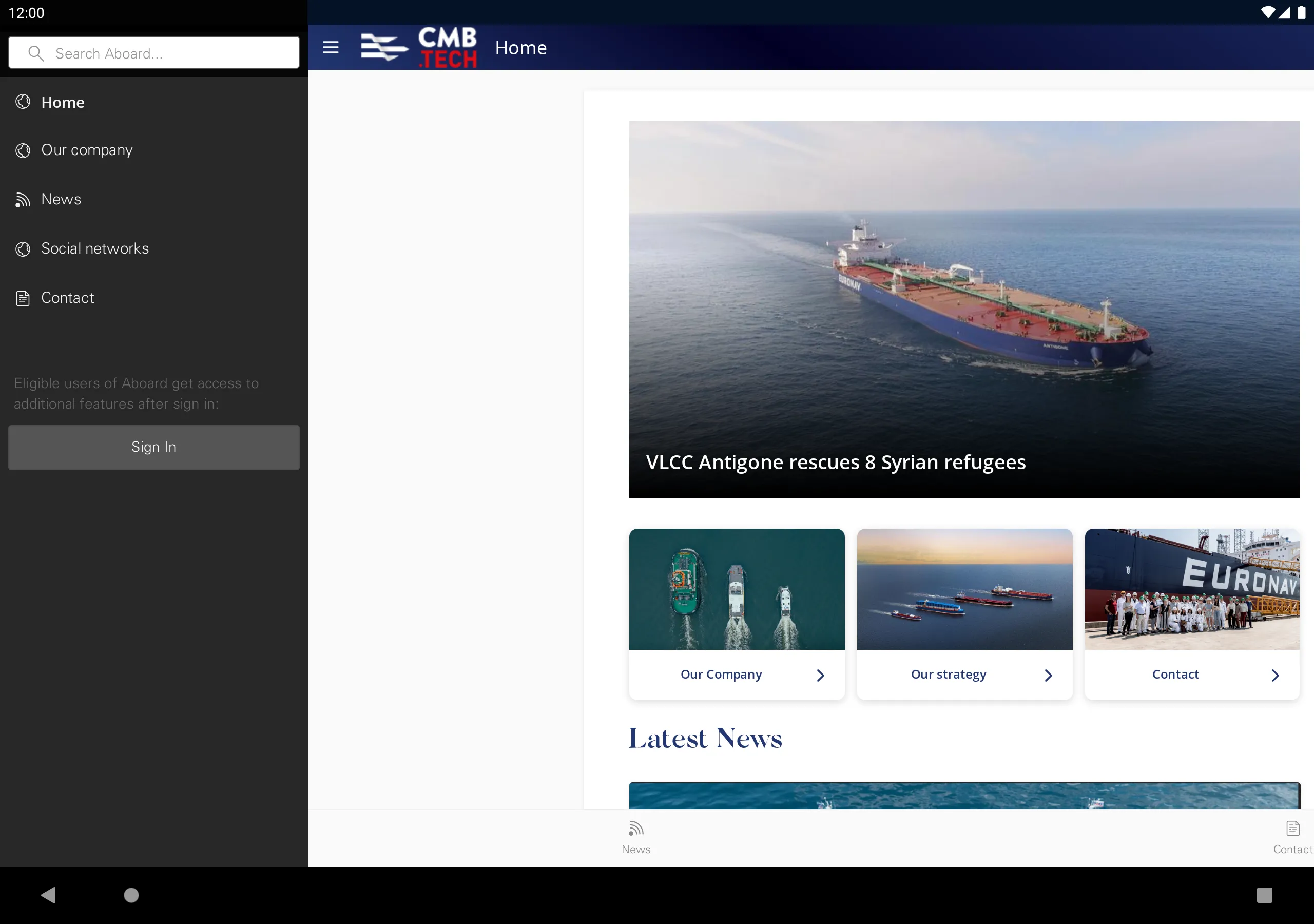The image size is (1314, 924).
Task: Click the Contact card label
Action: [1175, 675]
